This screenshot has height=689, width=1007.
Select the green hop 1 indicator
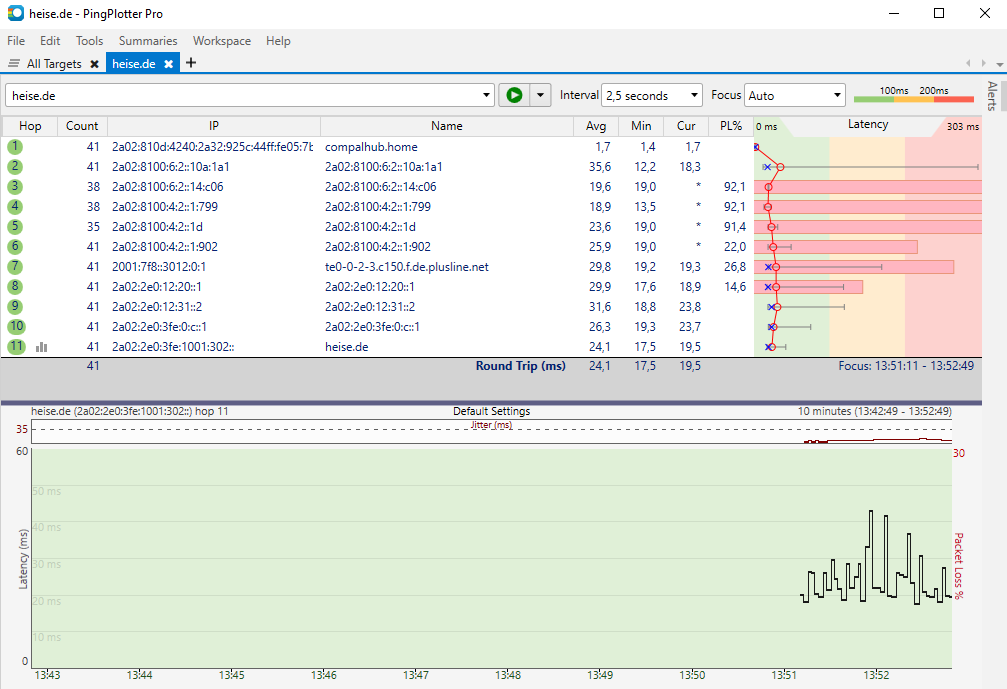(x=14, y=147)
